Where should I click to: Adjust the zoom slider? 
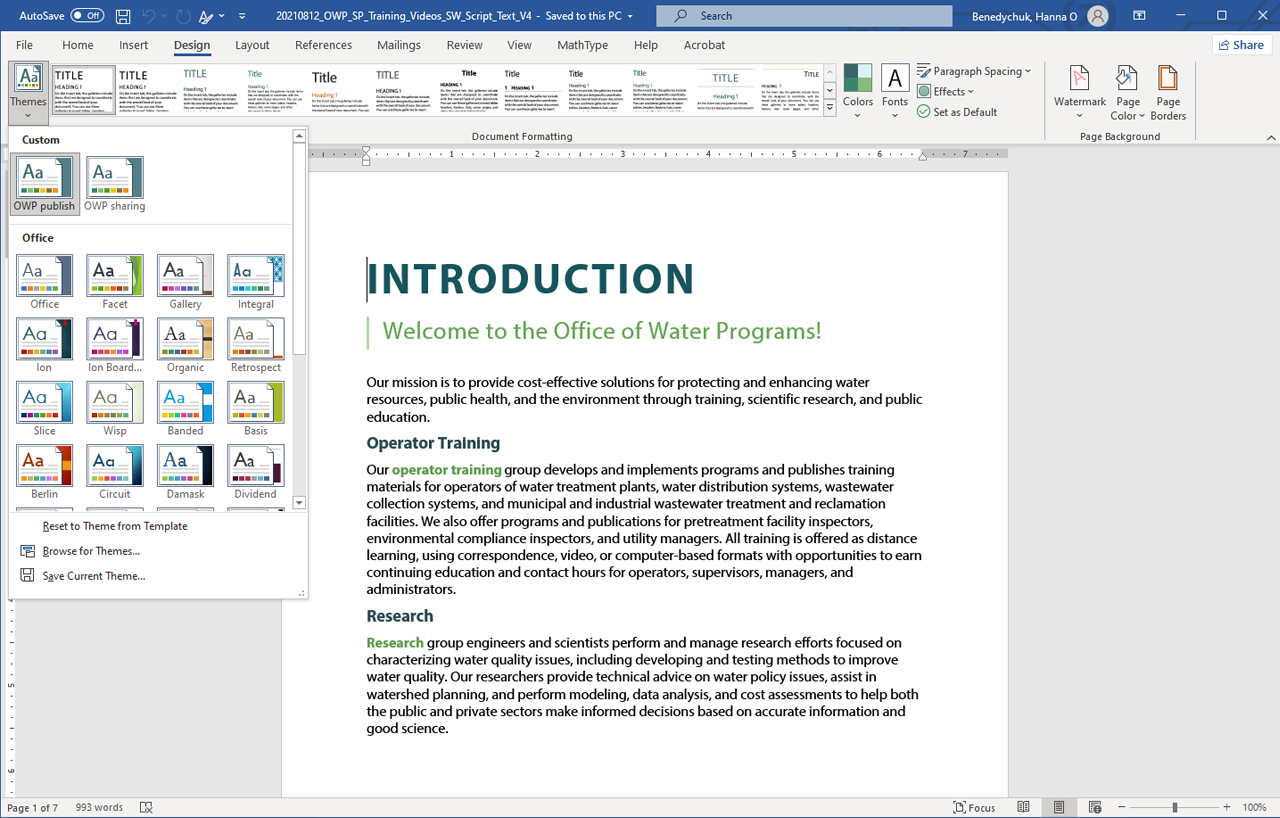(1175, 807)
